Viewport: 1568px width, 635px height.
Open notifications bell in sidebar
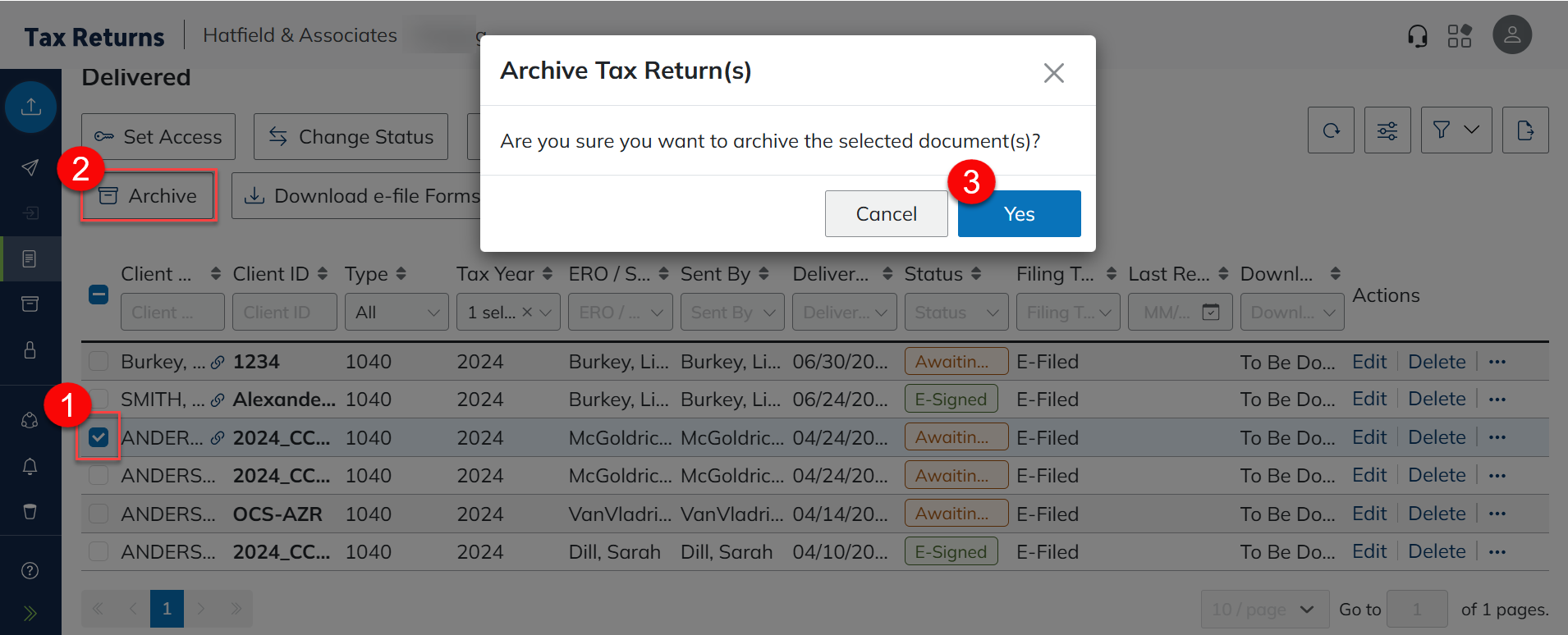click(30, 467)
